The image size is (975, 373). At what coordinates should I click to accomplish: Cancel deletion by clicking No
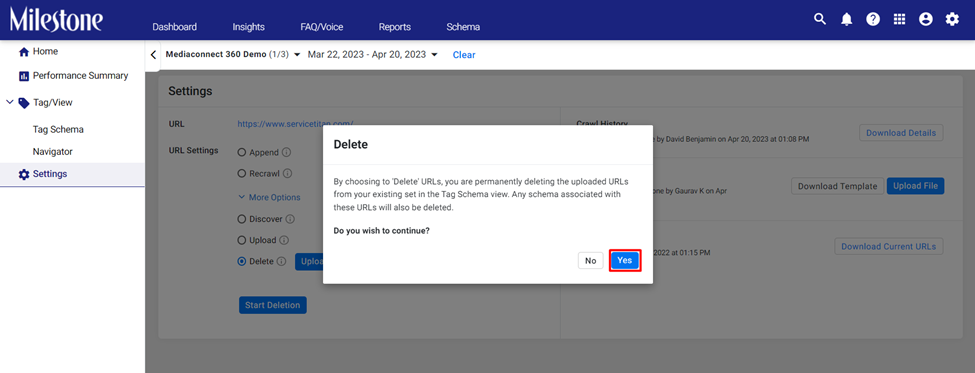tap(591, 260)
